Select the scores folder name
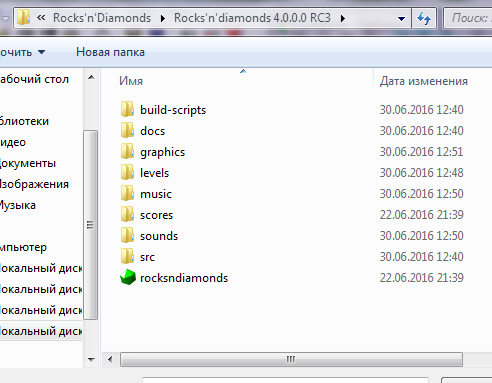Viewport: 492px width, 383px height. point(156,215)
